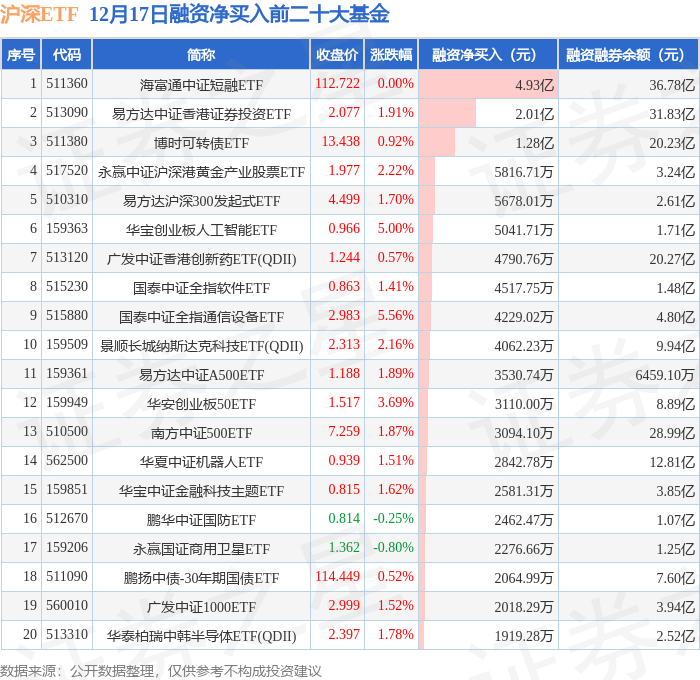
Task: Click fund name 华宝中证金融科技主题ETF
Action: tap(201, 491)
